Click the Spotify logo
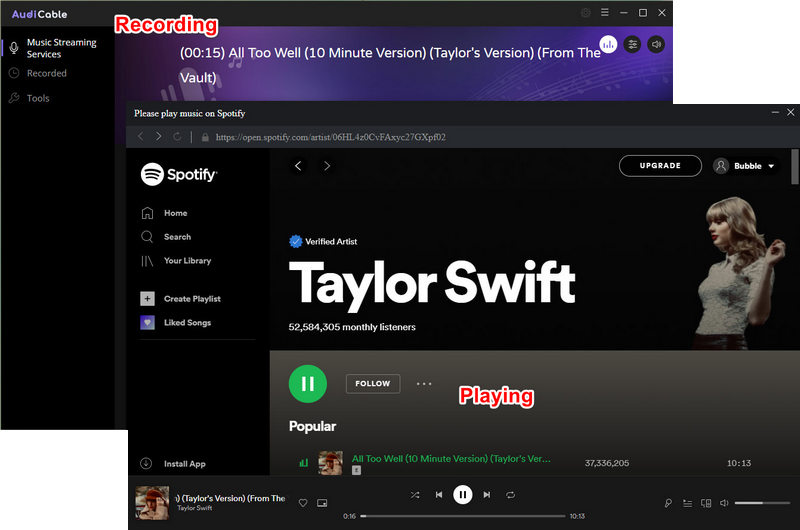 [179, 174]
